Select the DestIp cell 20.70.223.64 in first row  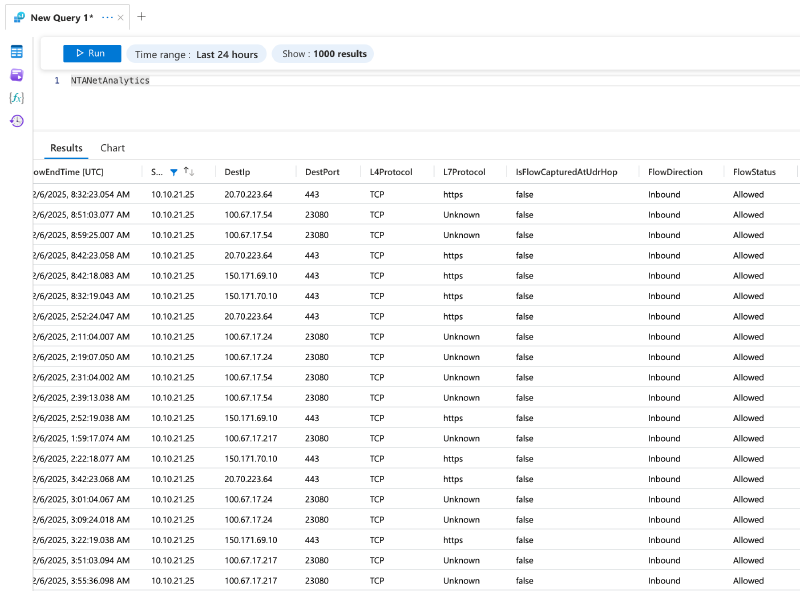coord(248,194)
